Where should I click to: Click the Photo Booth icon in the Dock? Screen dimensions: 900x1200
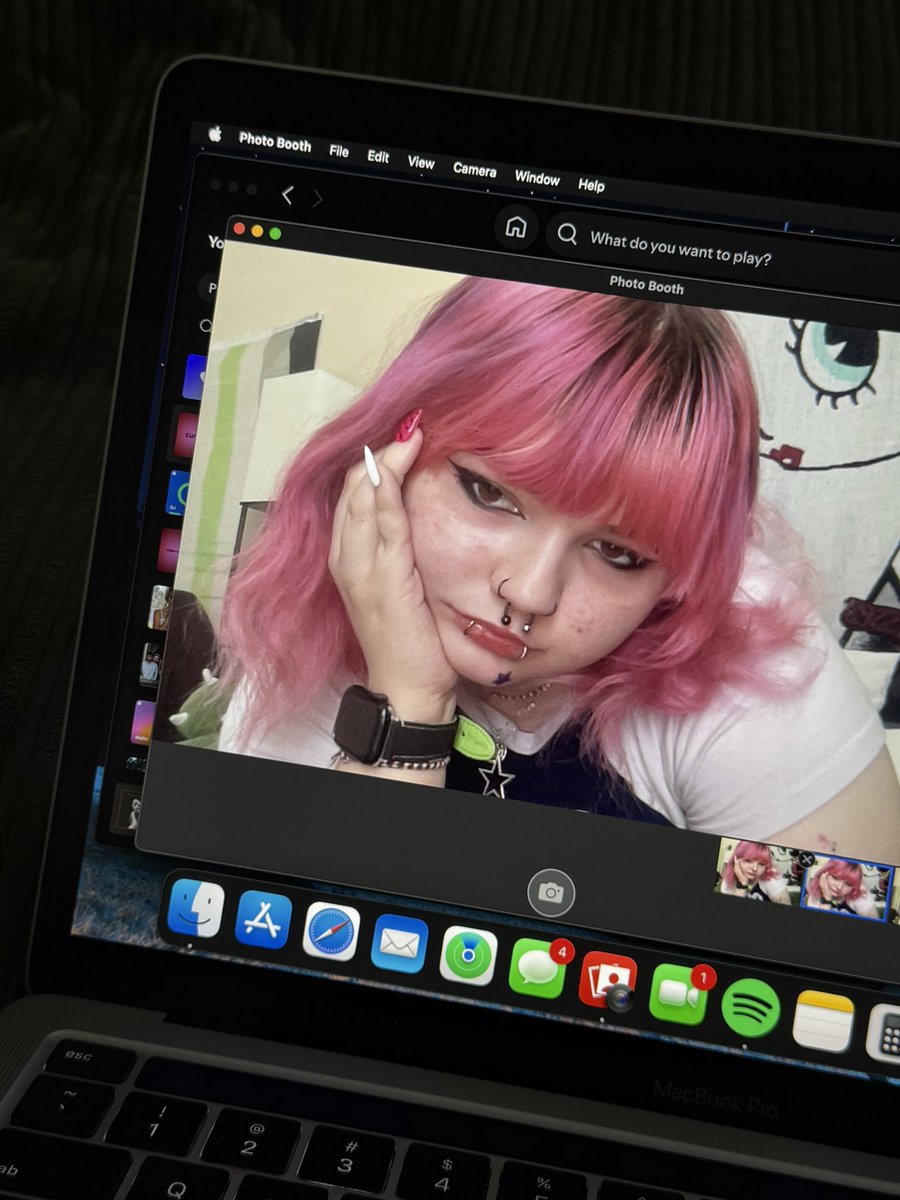point(607,981)
